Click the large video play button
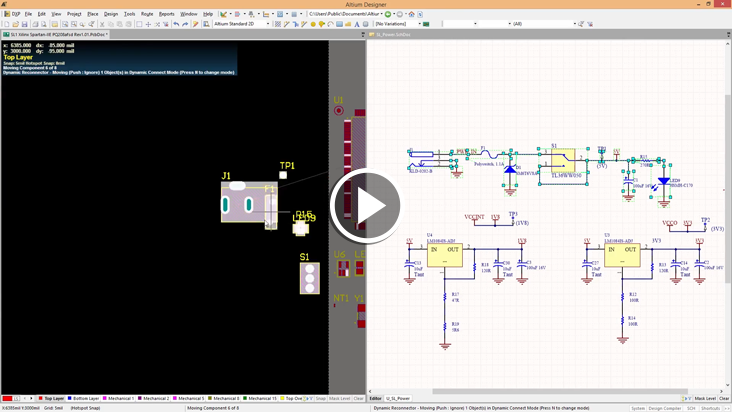732x412 pixels. tap(366, 207)
